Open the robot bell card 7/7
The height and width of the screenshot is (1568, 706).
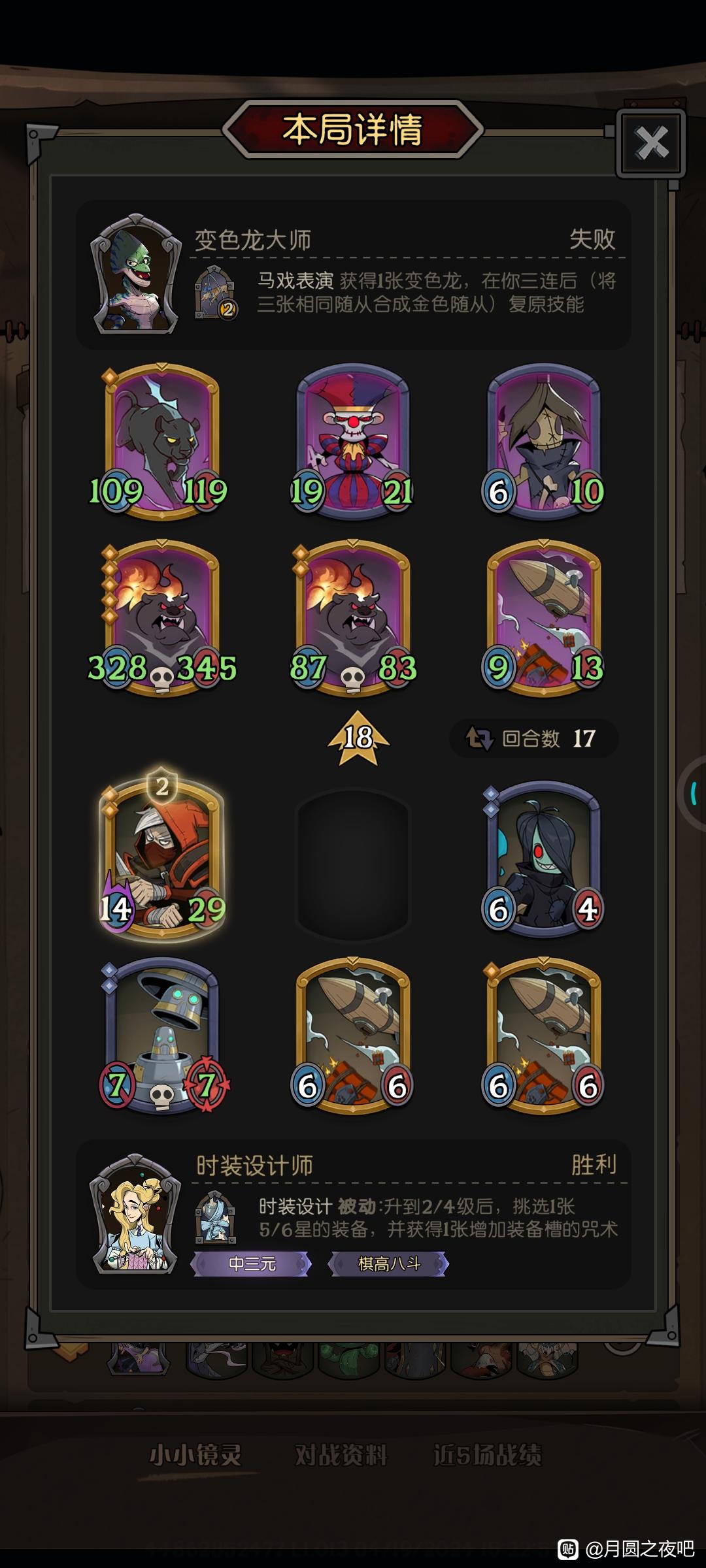coord(161,1036)
